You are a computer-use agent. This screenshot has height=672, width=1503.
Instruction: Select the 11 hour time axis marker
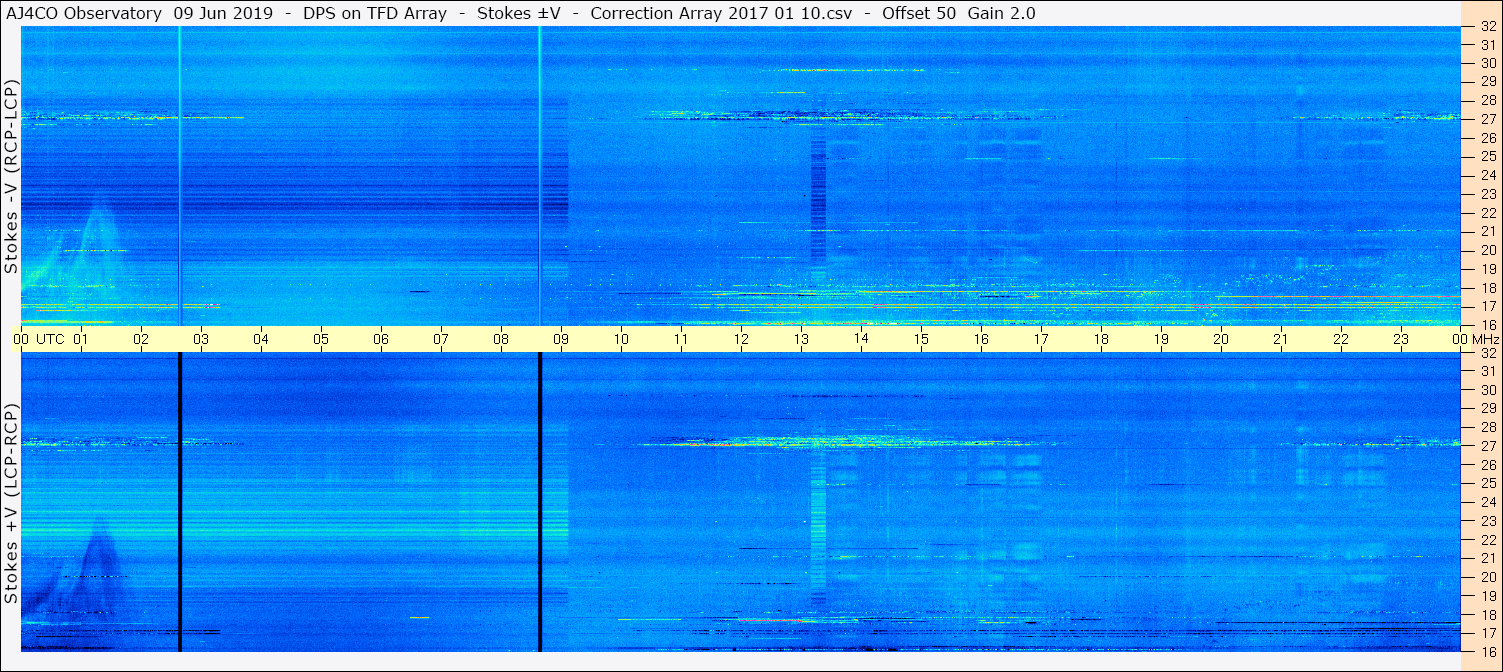[x=681, y=339]
